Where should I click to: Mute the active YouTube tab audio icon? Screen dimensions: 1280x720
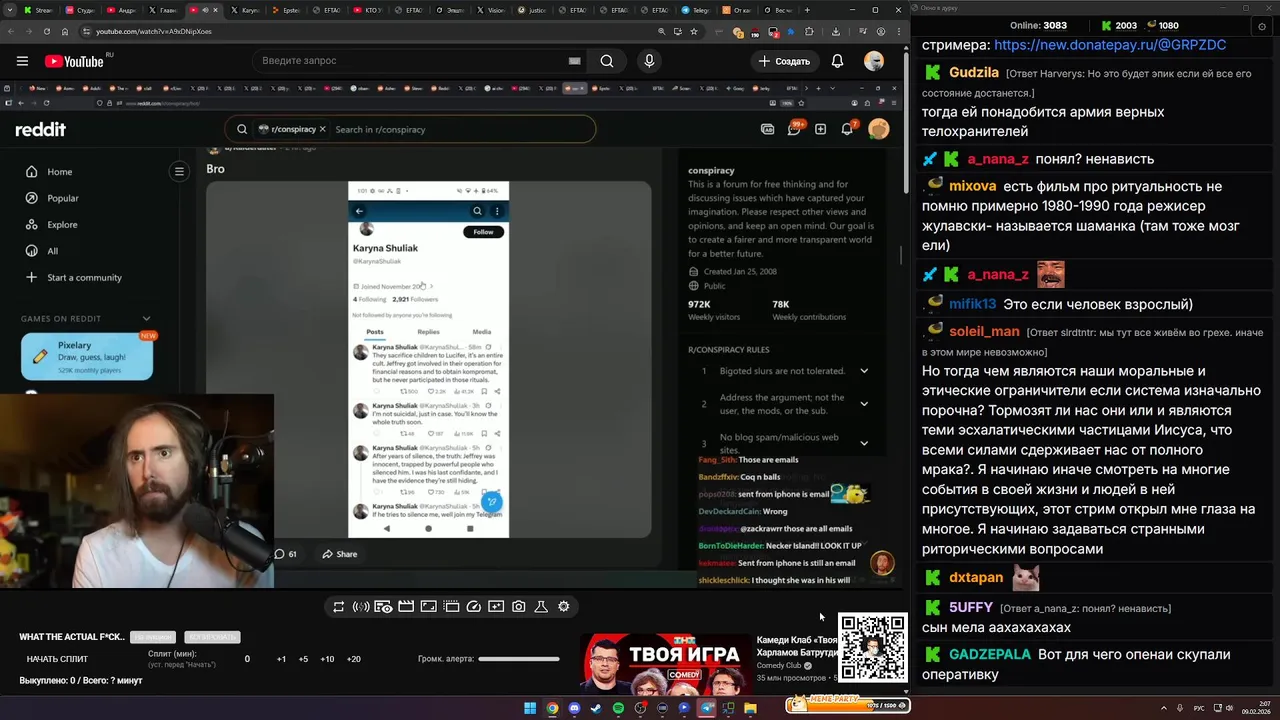pos(205,10)
